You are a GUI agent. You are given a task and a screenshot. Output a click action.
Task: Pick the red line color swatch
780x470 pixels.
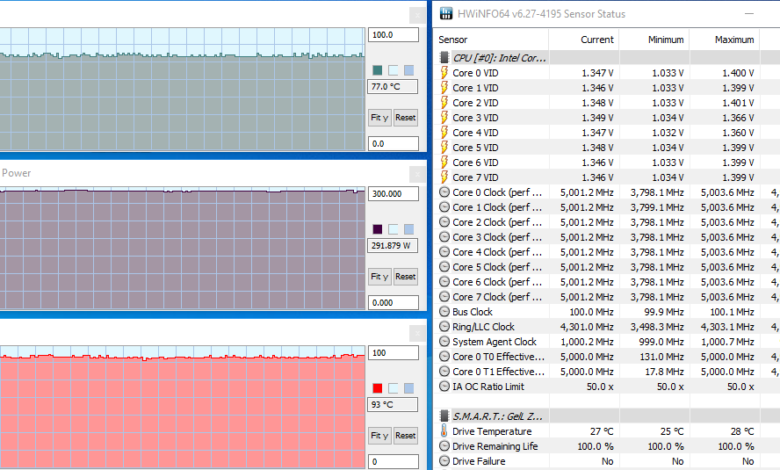point(378,388)
